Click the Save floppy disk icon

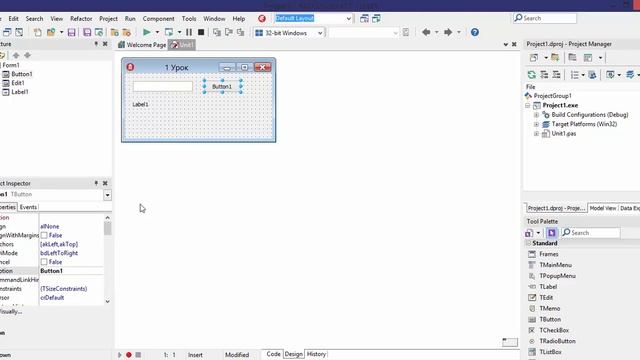71,32
